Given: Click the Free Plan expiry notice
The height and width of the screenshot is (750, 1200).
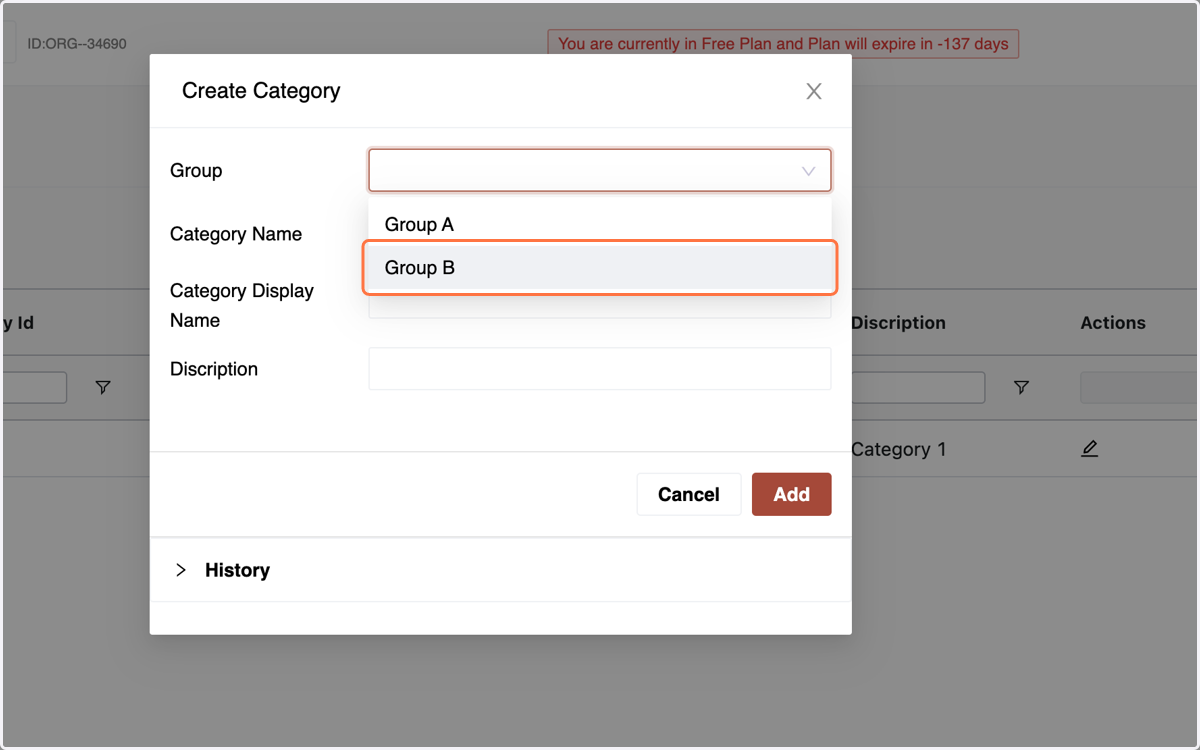Looking at the screenshot, I should tap(783, 44).
